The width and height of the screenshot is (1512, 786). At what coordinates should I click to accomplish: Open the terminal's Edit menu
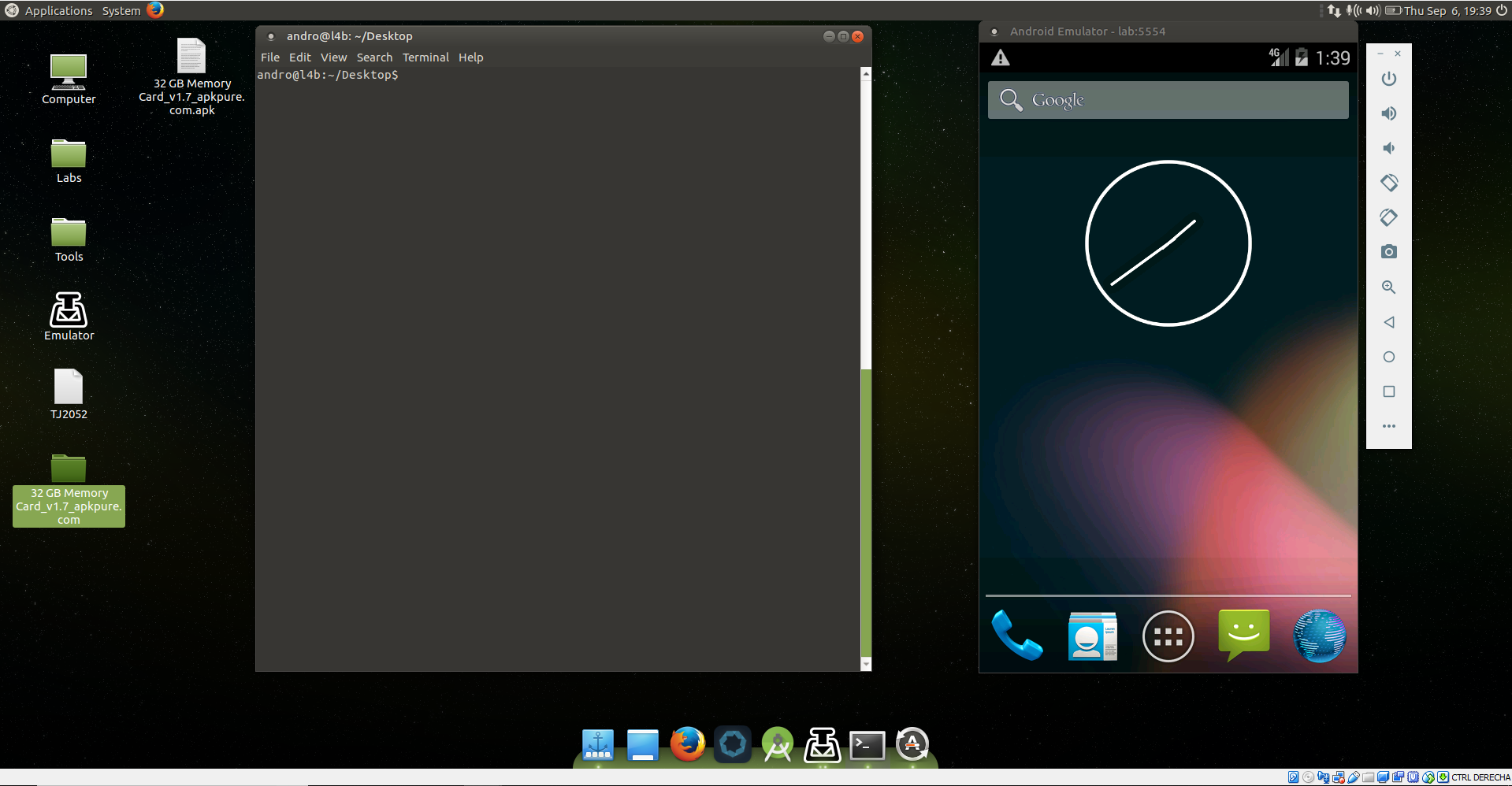[299, 57]
